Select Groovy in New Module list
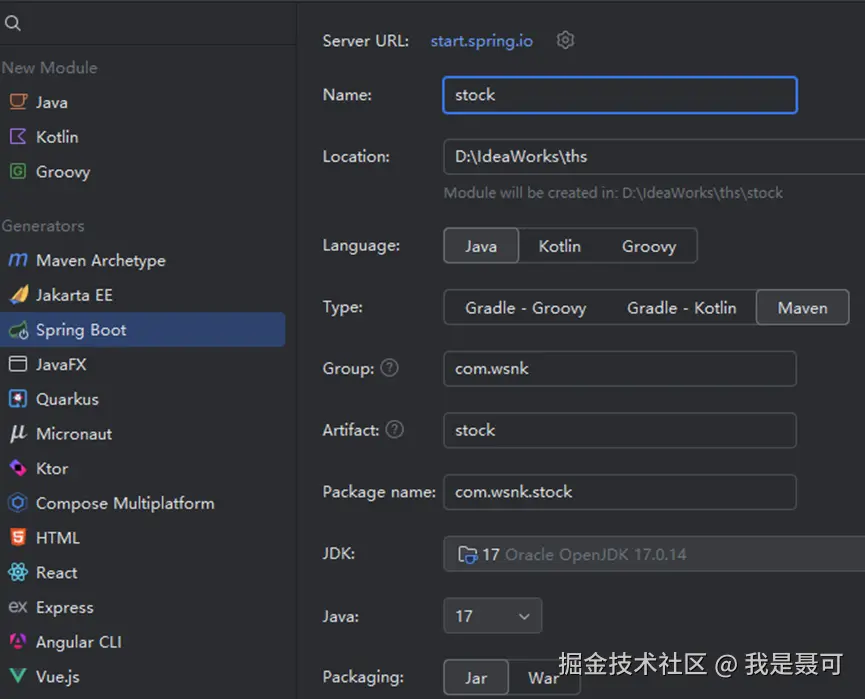 point(142,172)
